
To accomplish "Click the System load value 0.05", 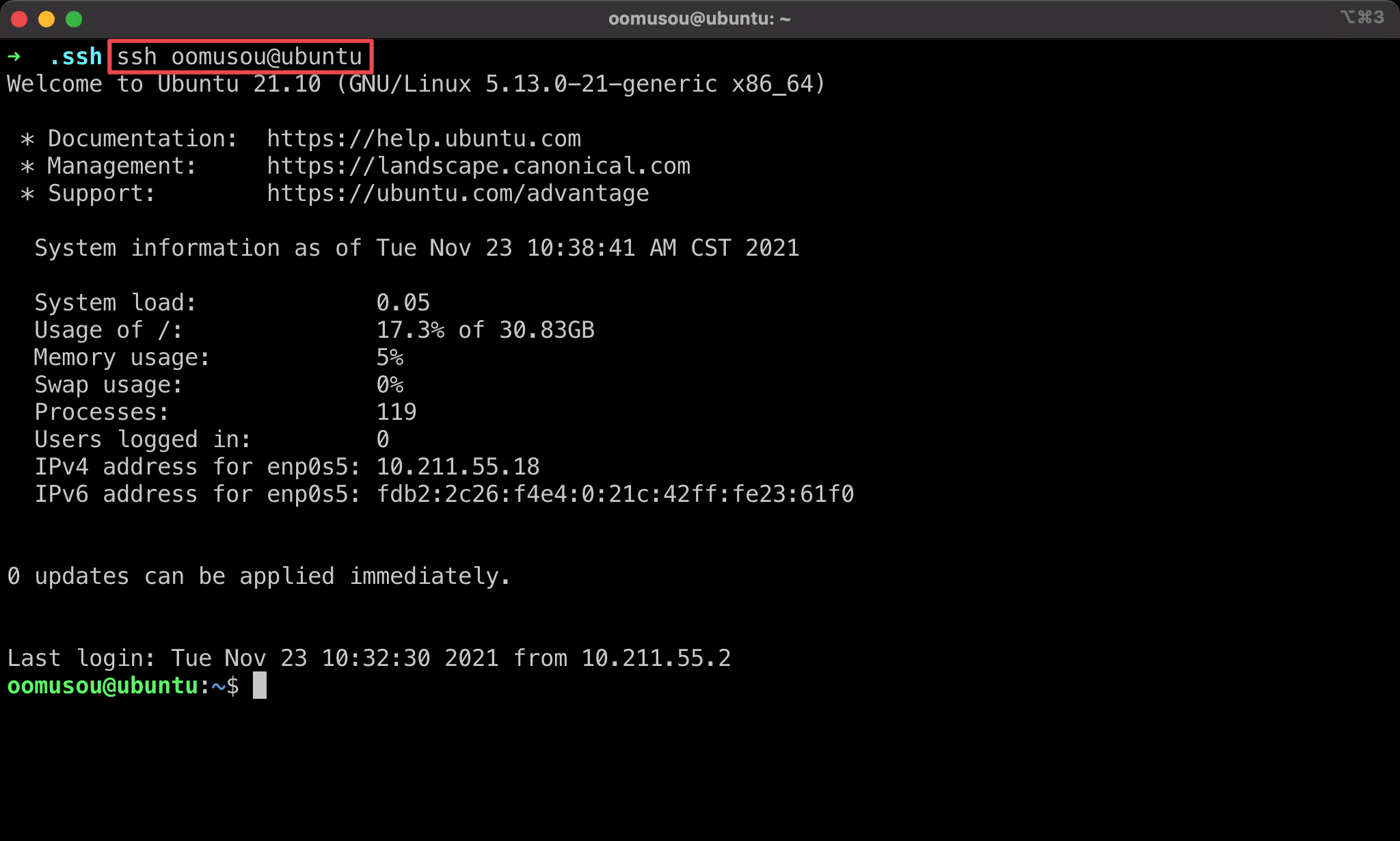I will (x=403, y=303).
